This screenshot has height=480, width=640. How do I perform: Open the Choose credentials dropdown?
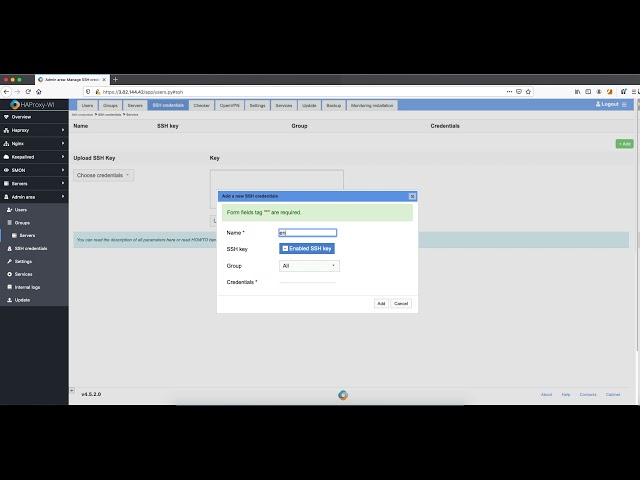104,176
